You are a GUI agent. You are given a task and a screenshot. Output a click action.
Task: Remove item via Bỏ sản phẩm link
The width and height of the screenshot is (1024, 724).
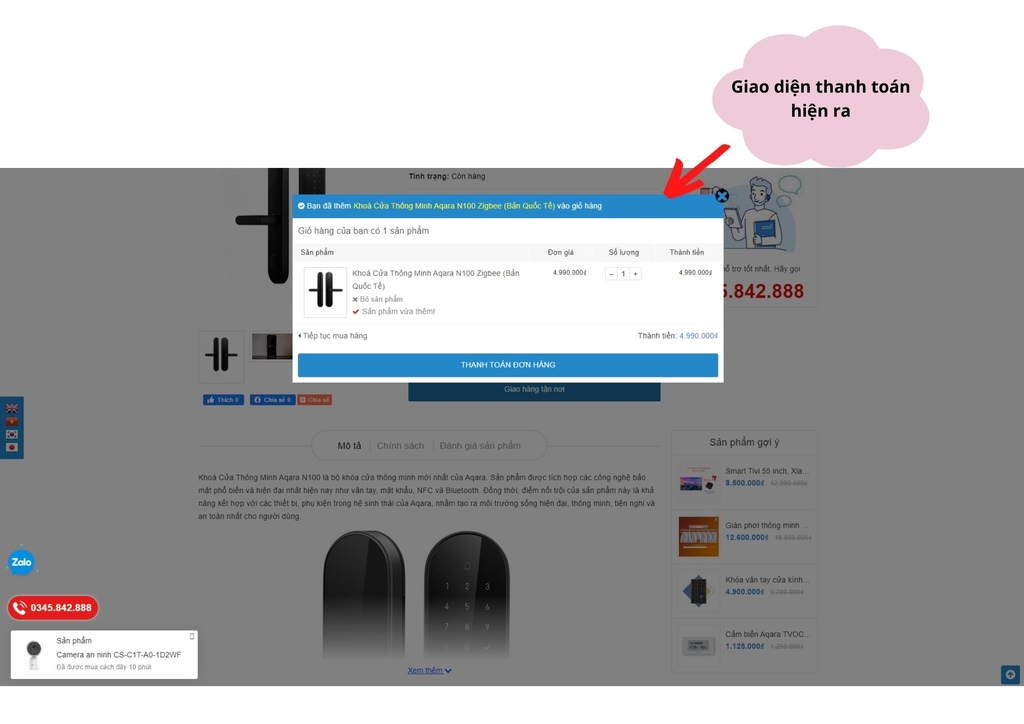(377, 299)
